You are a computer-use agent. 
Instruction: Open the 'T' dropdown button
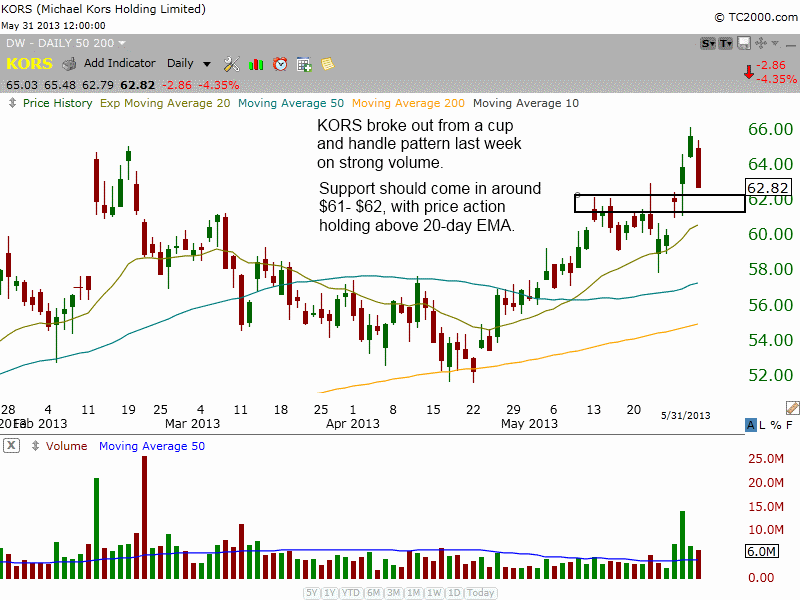click(x=726, y=43)
